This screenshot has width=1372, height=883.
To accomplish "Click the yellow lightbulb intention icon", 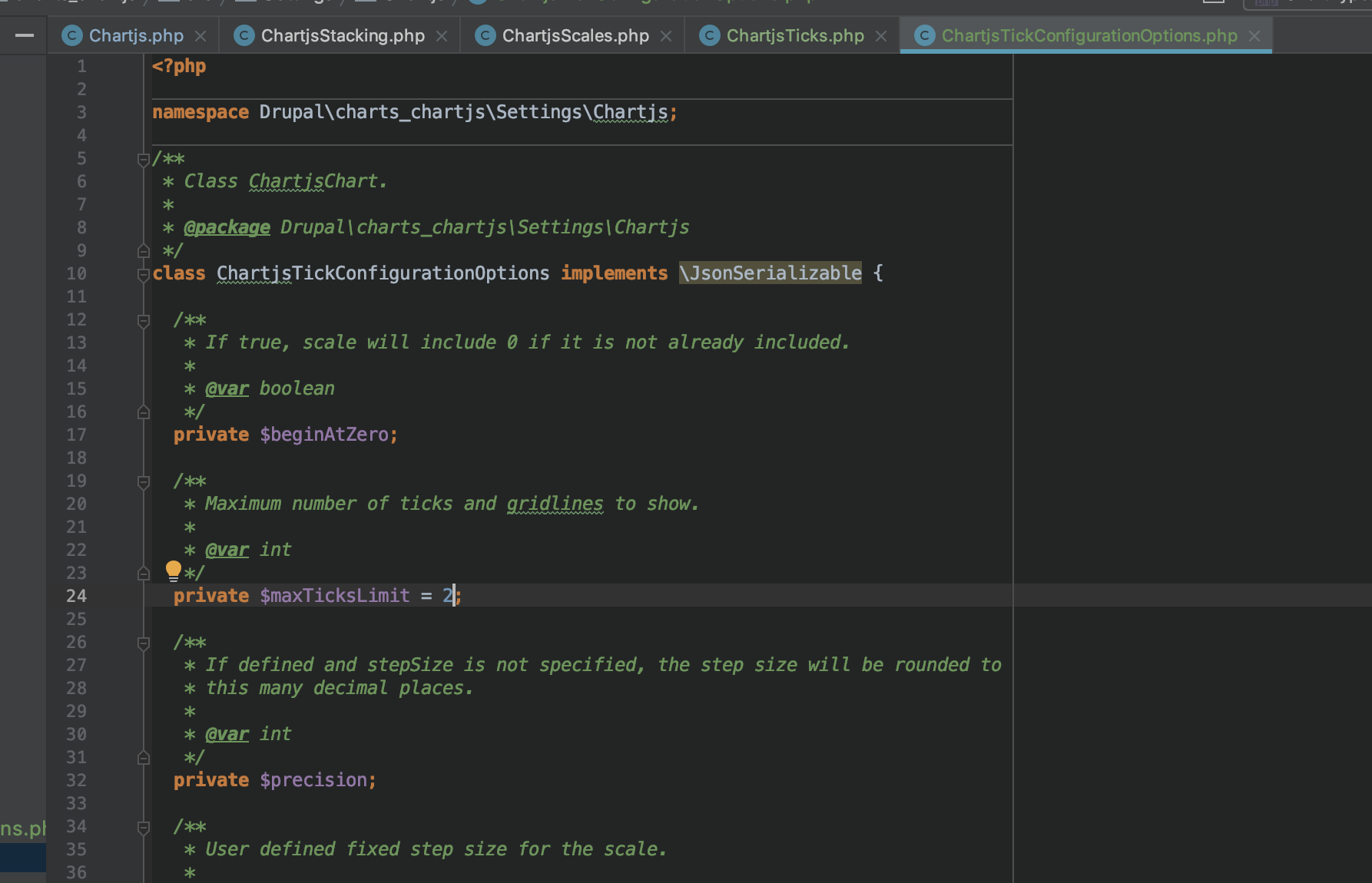I will tap(174, 570).
